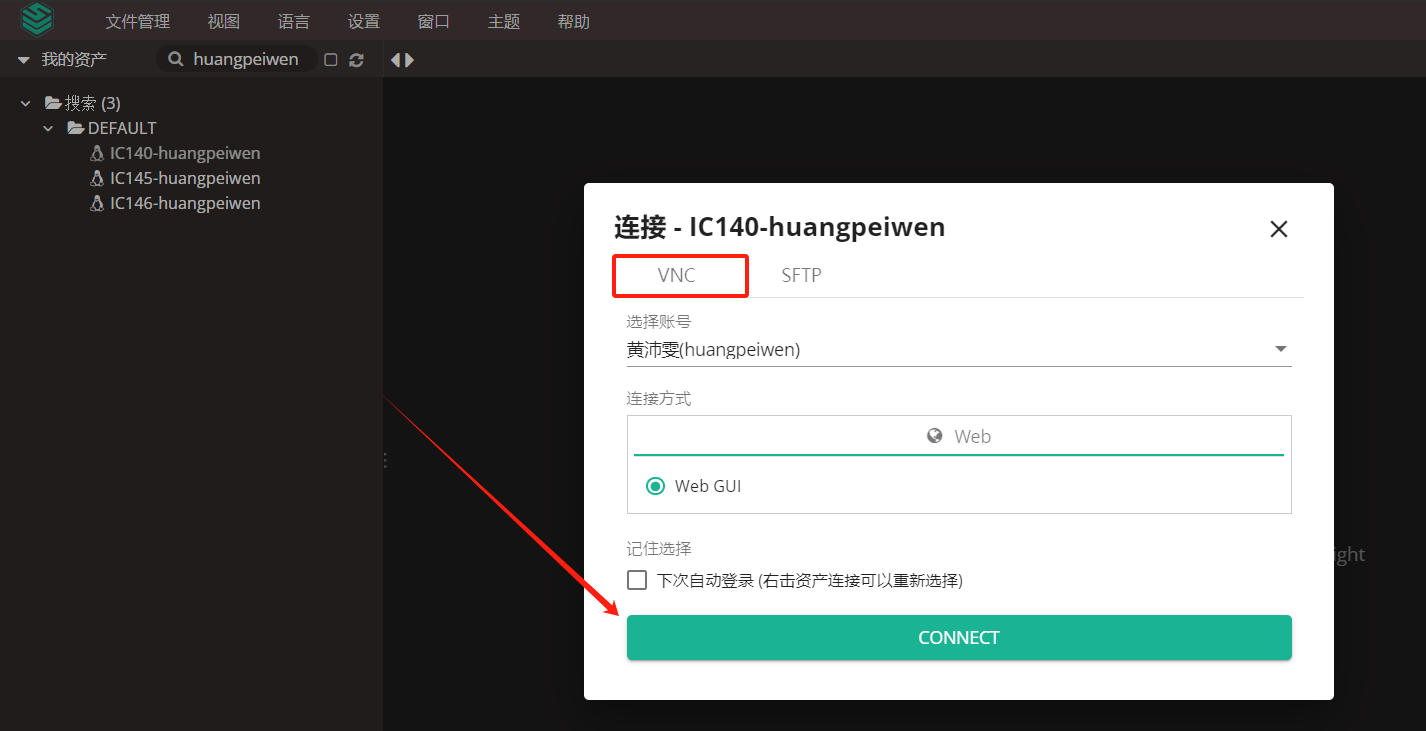Close the connection dialog
The image size is (1426, 731).
point(1278,229)
